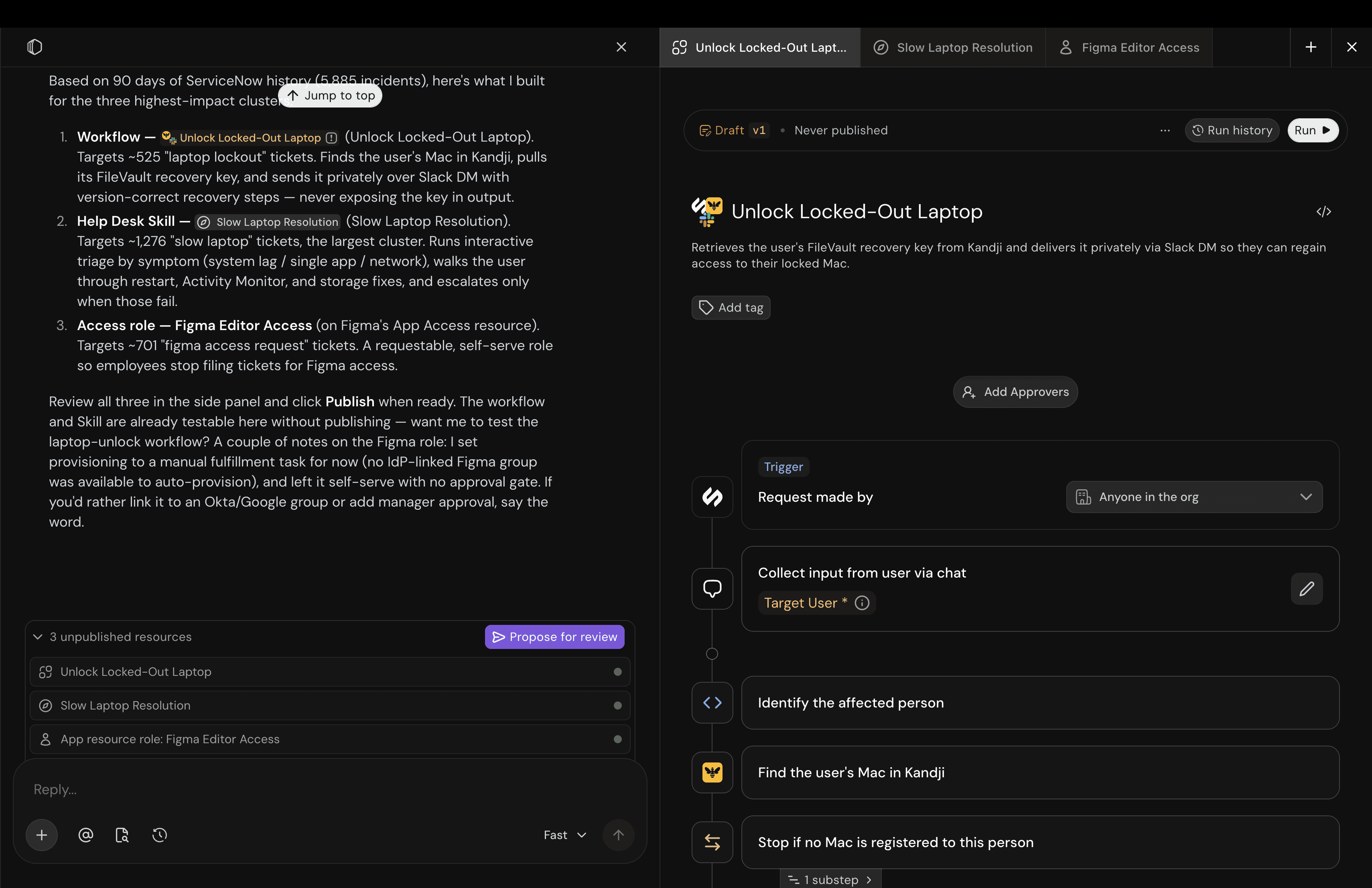Screen dimensions: 1372x888
Task: Open the Unlock Locked-Out Laptop workflow link in chat
Action: [250, 137]
